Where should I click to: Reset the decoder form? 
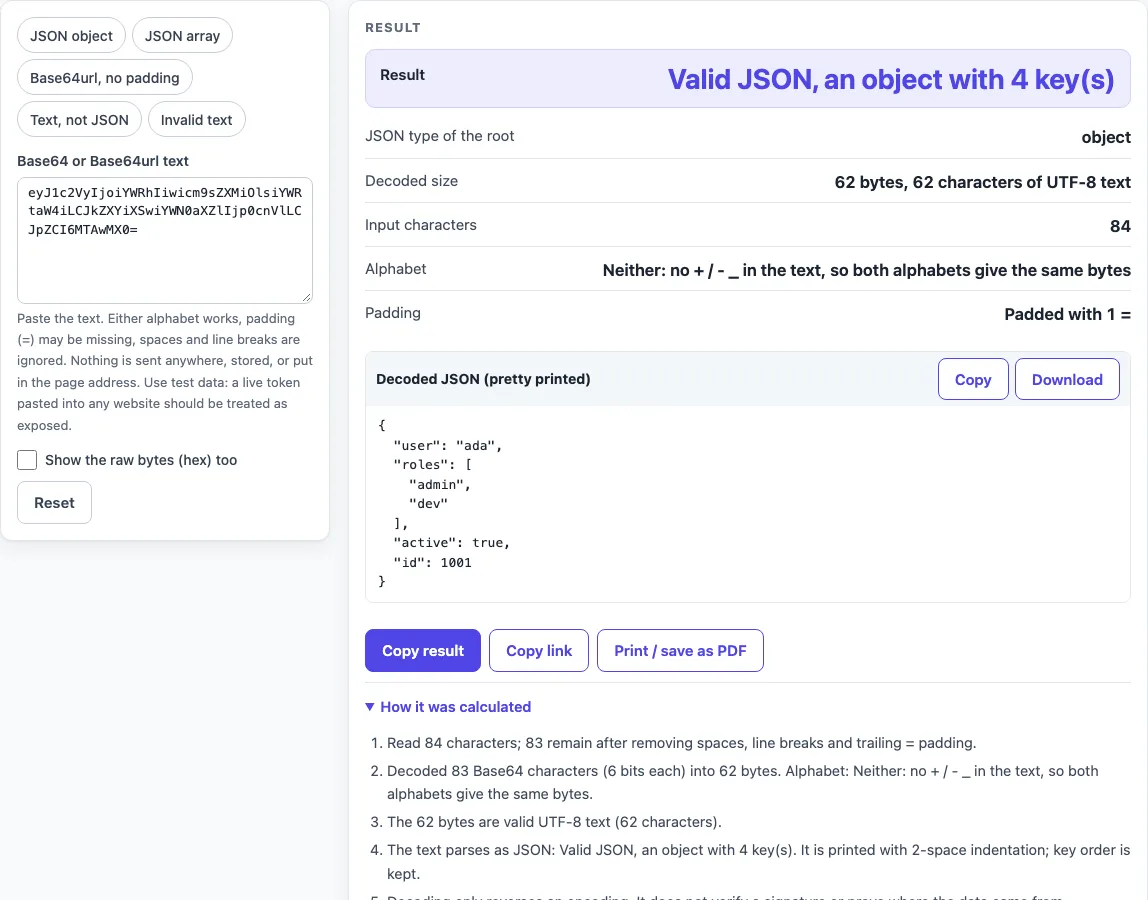click(x=54, y=502)
